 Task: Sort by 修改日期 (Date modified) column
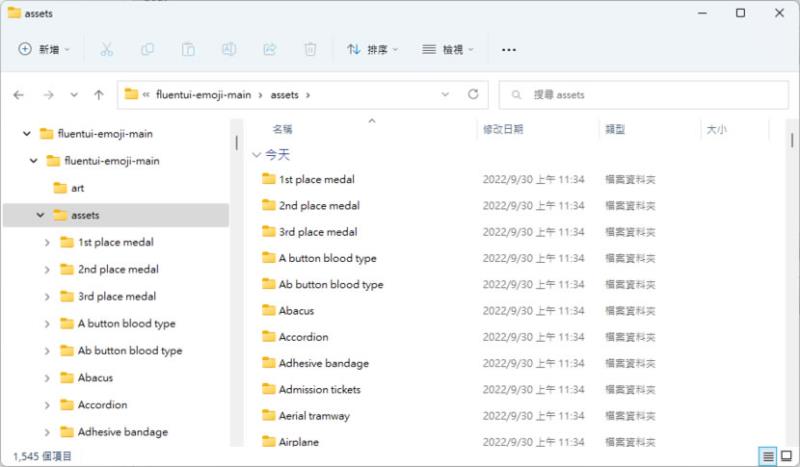pyautogui.click(x=503, y=129)
